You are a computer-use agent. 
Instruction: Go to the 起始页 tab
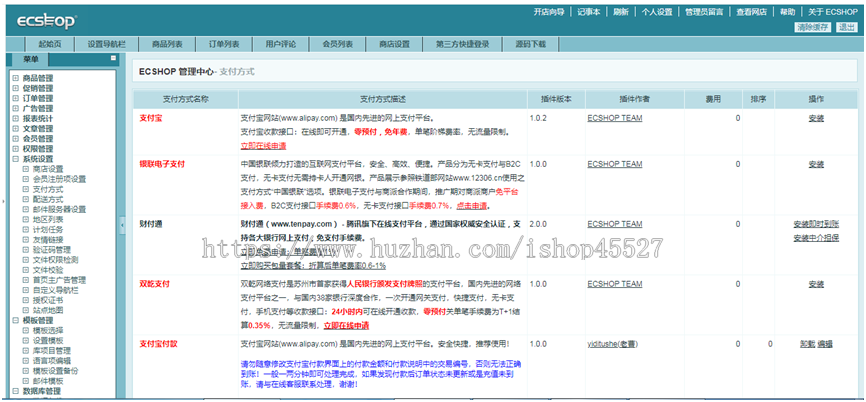(x=50, y=44)
